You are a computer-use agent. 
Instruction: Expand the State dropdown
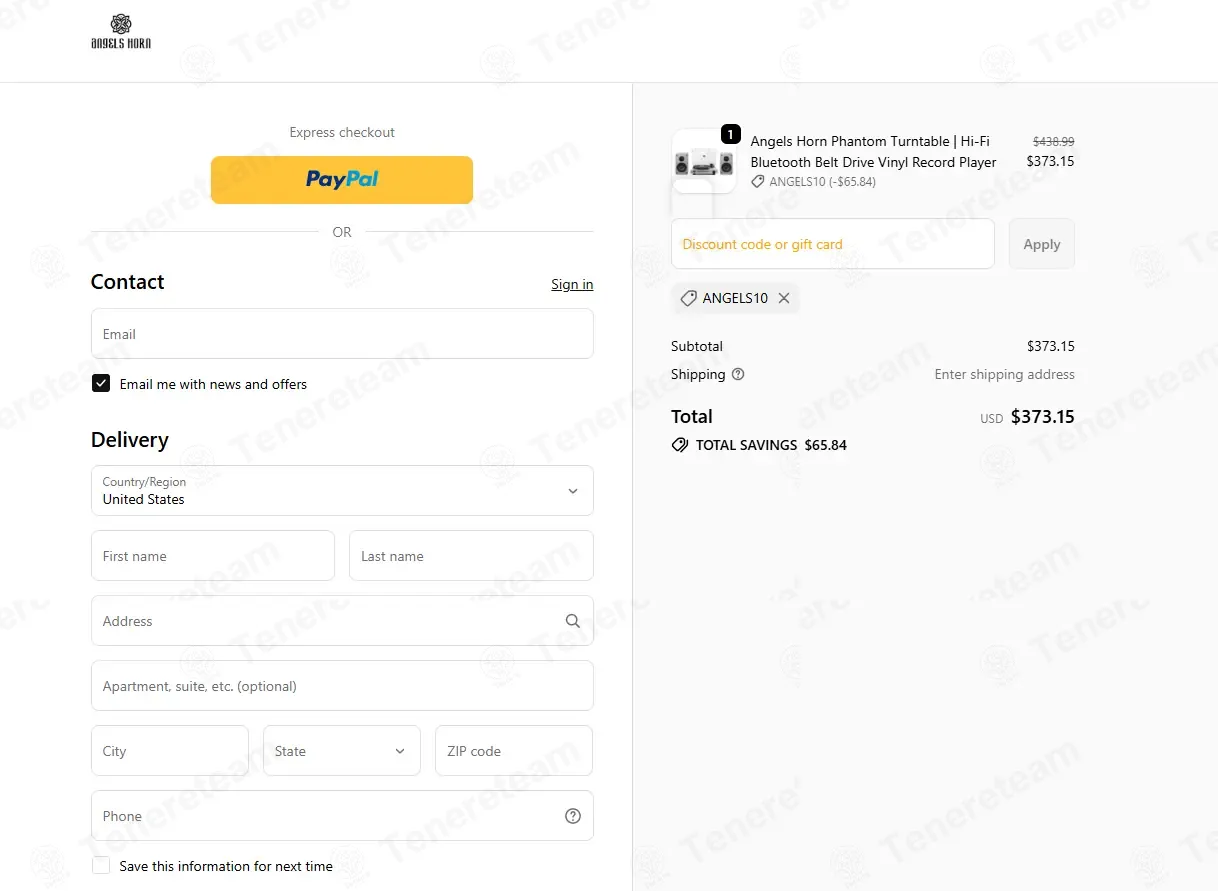coord(342,750)
